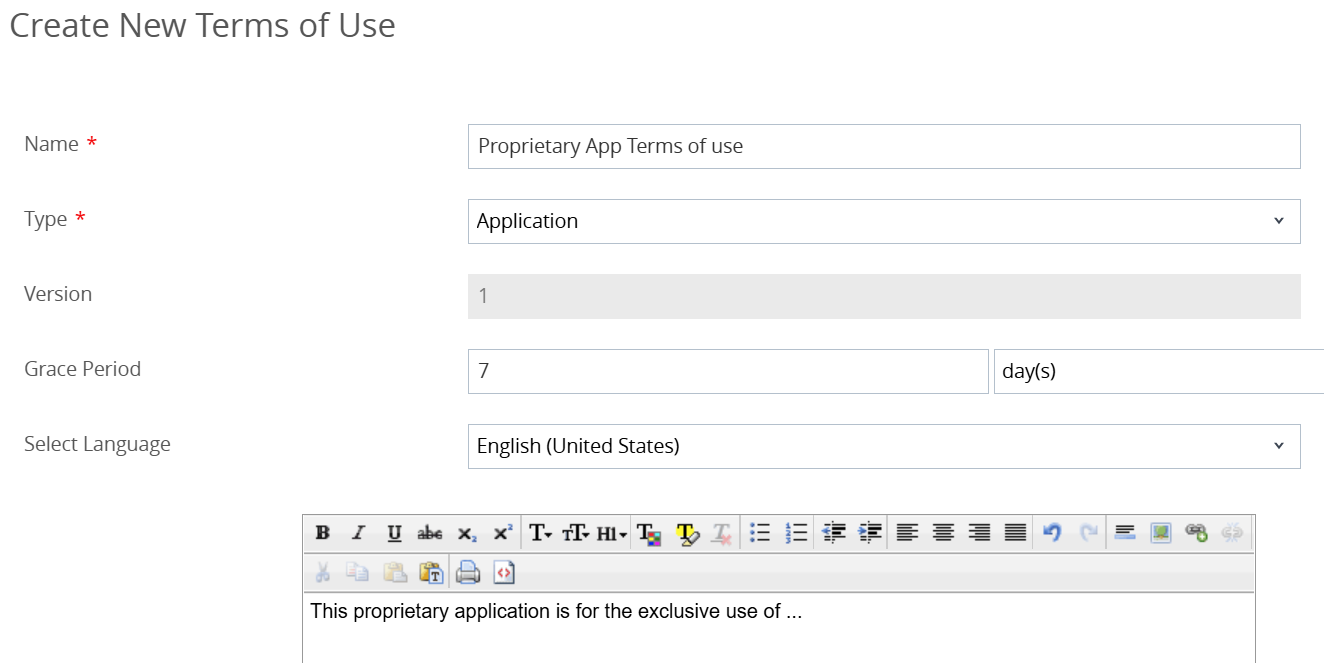Viewport: 1324px width, 663px height.
Task: Toggle center text alignment
Action: [x=942, y=532]
